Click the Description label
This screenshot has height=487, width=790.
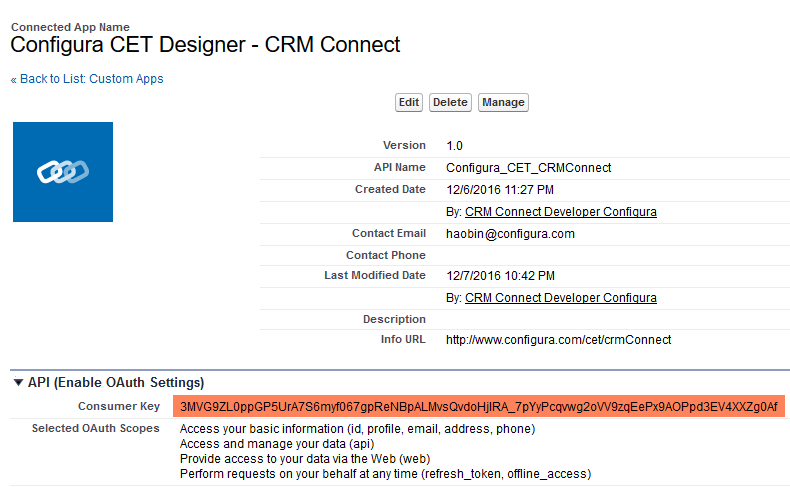(x=394, y=319)
